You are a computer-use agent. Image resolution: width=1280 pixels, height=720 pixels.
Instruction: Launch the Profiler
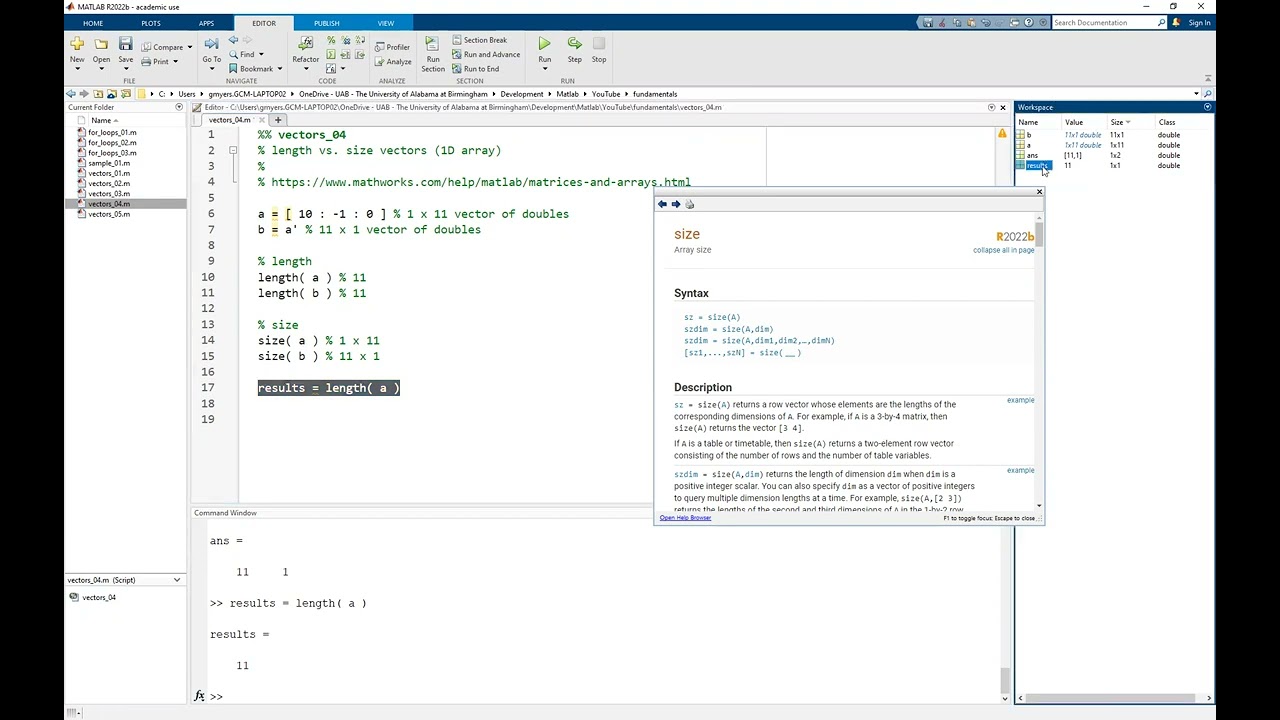pos(392,47)
